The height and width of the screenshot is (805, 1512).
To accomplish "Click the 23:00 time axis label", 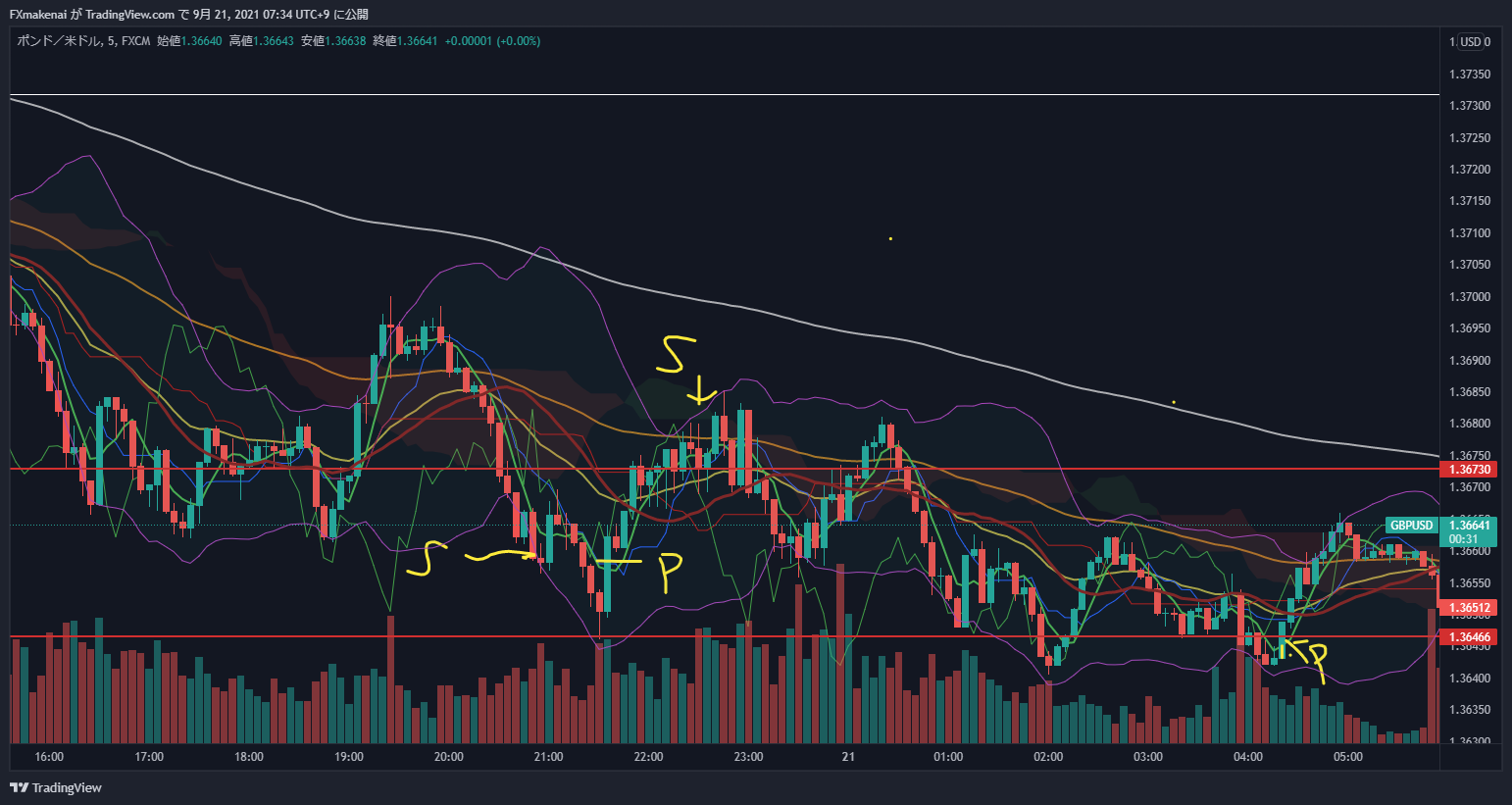I will click(x=749, y=757).
